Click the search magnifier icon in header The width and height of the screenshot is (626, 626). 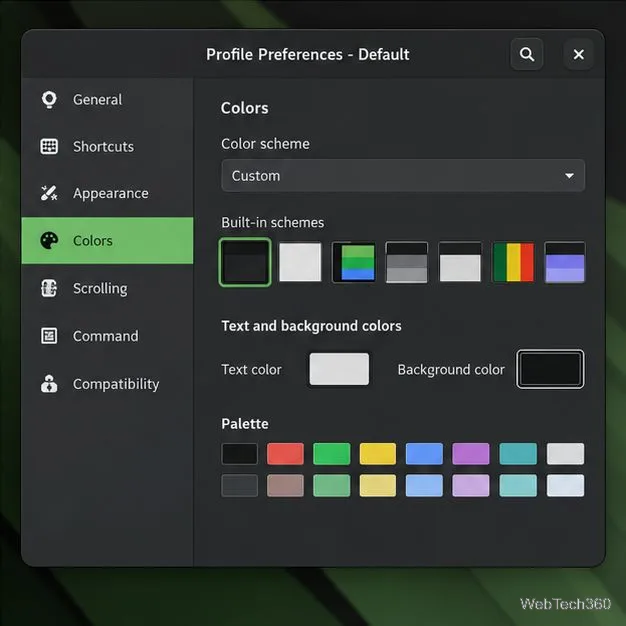pyautogui.click(x=527, y=54)
